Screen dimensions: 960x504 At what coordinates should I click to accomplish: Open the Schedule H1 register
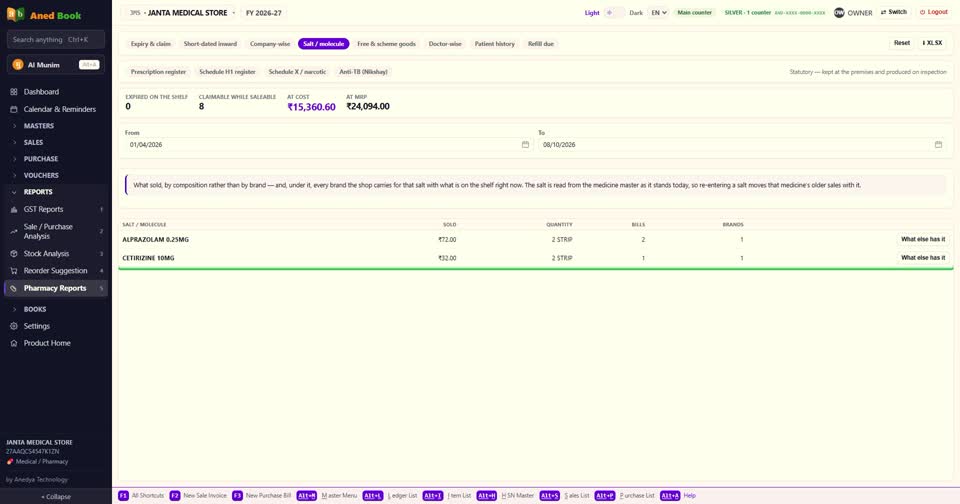(x=227, y=72)
